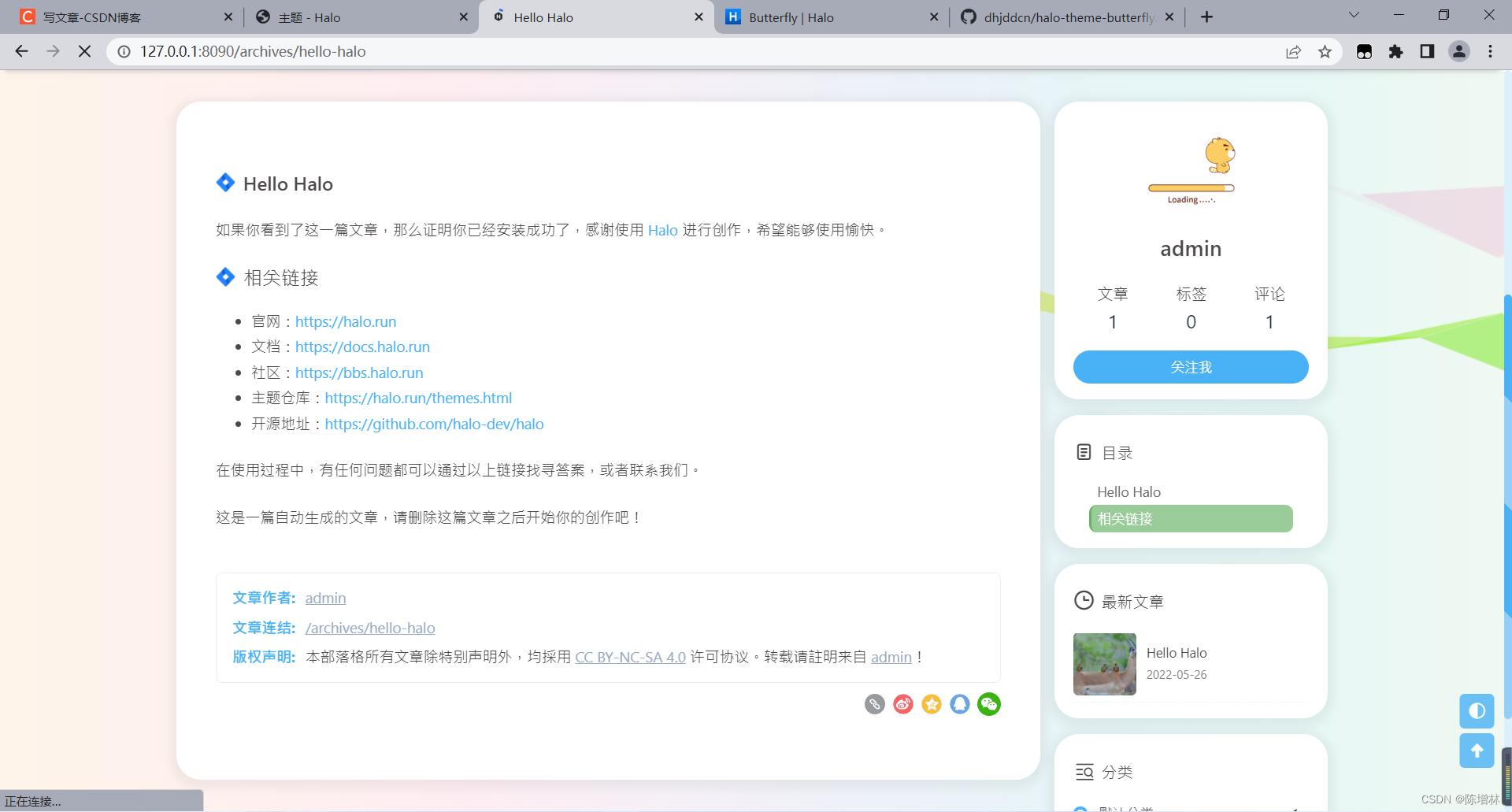Click the 2022-05-26 date text

[x=1177, y=675]
